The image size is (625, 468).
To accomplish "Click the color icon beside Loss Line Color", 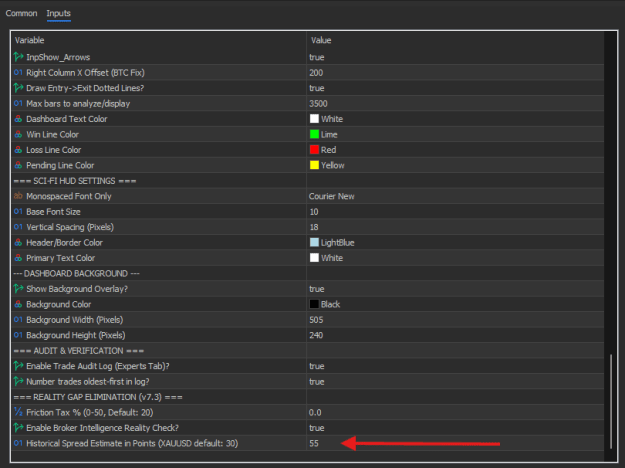I will (x=18, y=150).
